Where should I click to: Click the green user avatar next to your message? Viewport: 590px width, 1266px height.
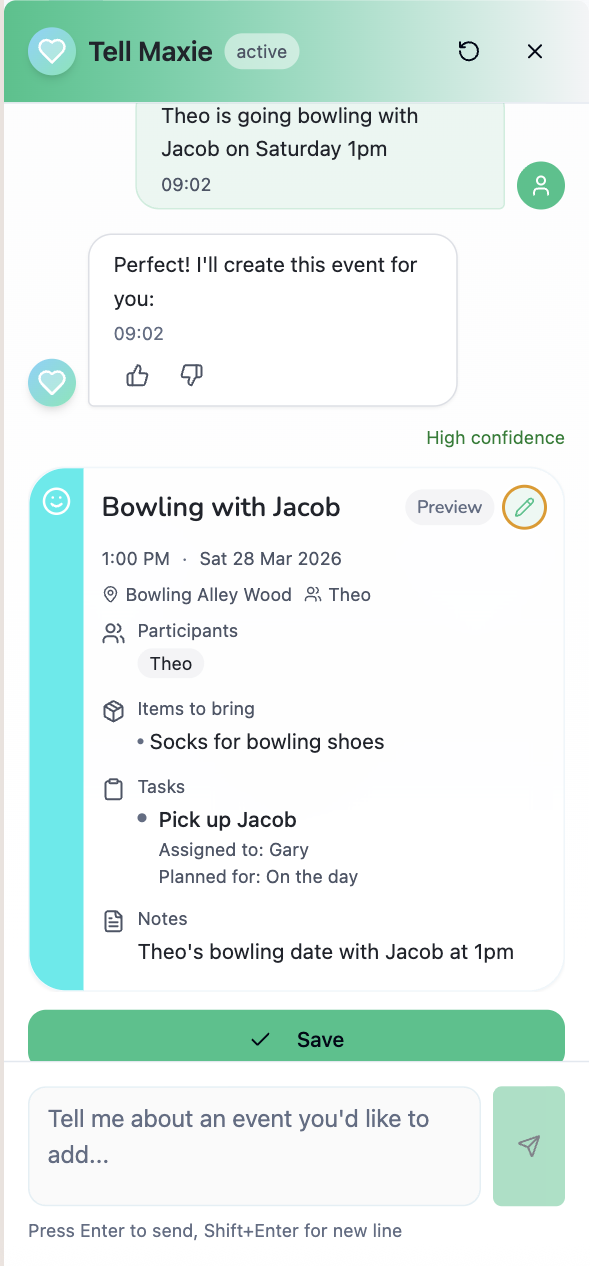point(541,186)
